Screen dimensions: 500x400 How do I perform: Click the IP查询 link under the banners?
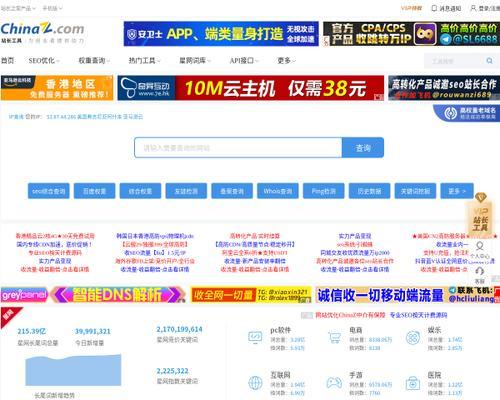(x=16, y=117)
